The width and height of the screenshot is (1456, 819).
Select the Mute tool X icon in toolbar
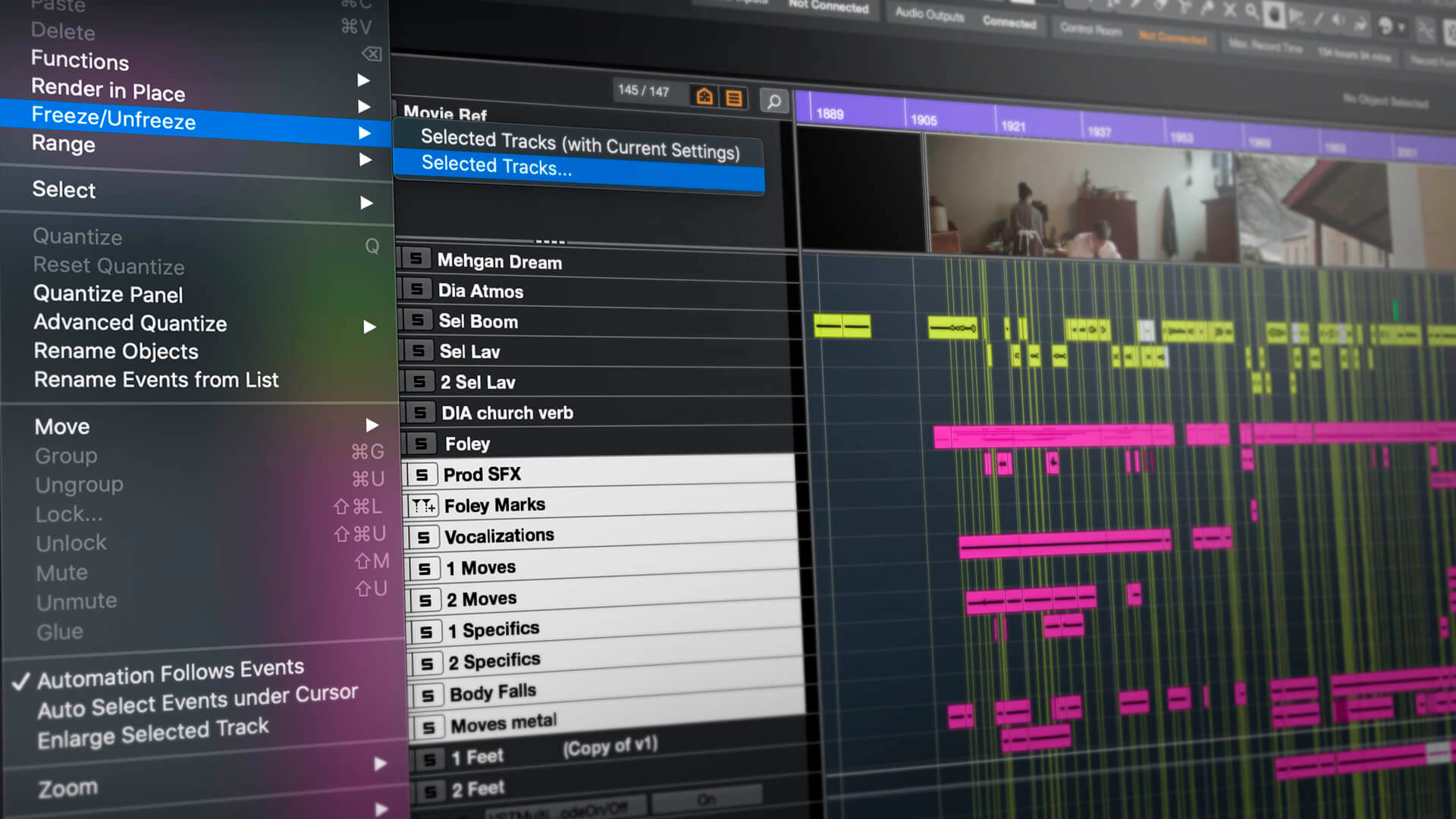1229,10
